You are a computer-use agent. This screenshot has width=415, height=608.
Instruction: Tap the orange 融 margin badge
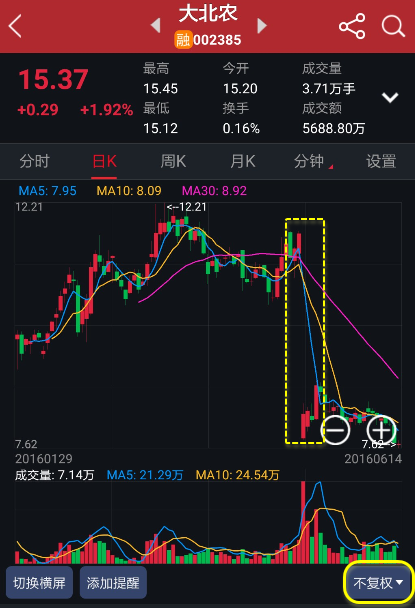183,40
